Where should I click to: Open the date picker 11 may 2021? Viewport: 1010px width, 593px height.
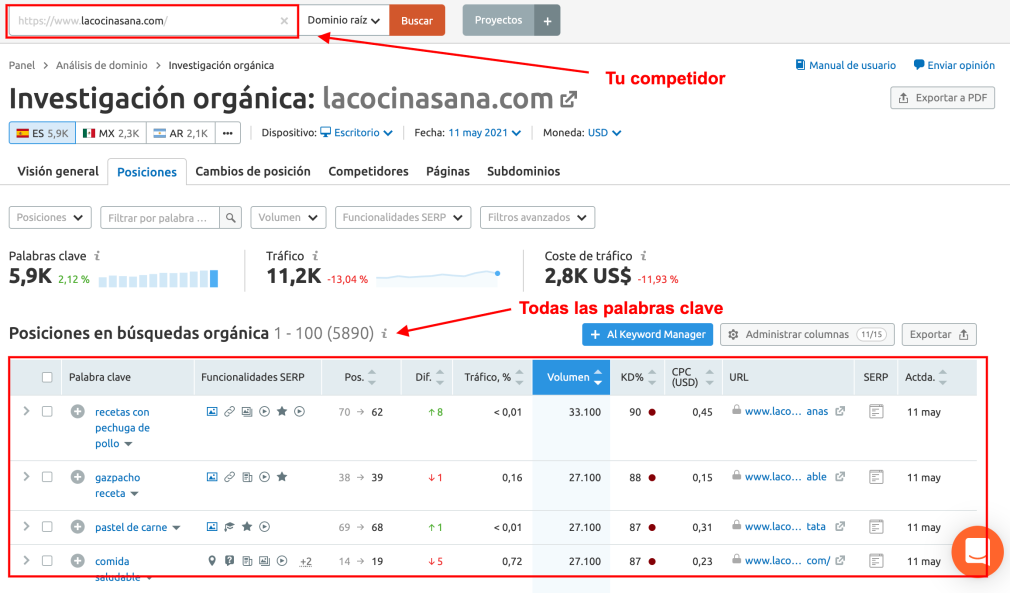point(484,133)
